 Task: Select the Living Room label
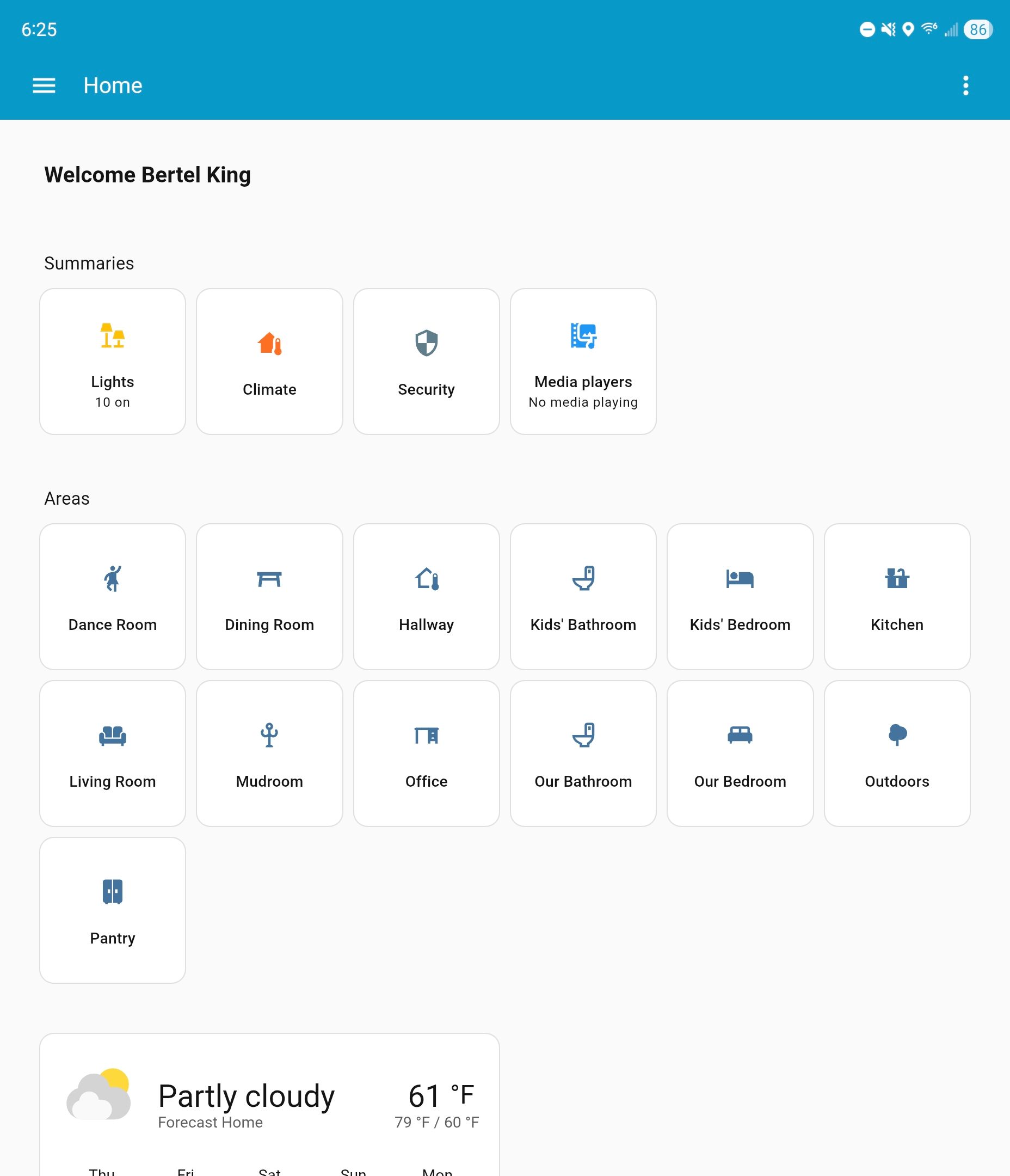click(x=112, y=781)
